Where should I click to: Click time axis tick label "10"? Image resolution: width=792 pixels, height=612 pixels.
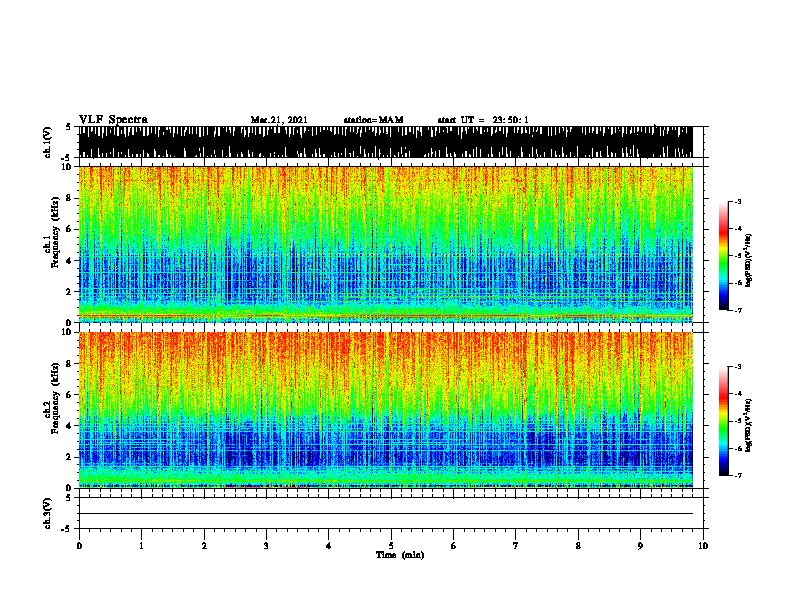(x=703, y=546)
